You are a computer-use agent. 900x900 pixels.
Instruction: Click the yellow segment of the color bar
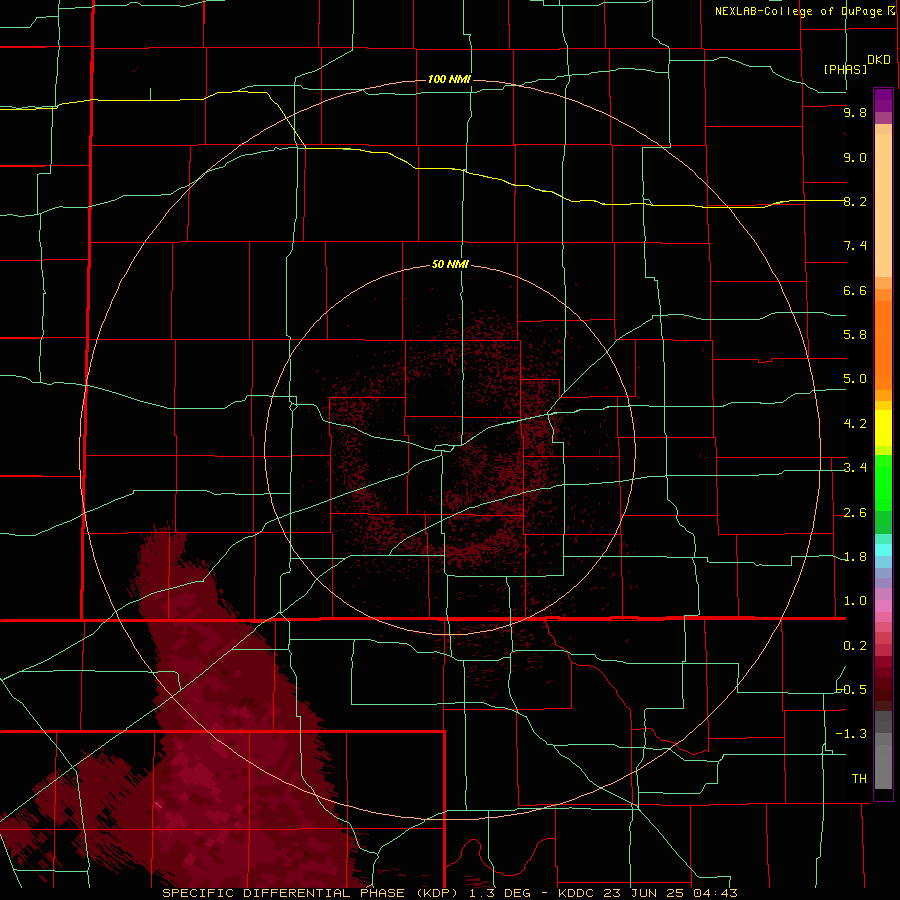[x=883, y=428]
